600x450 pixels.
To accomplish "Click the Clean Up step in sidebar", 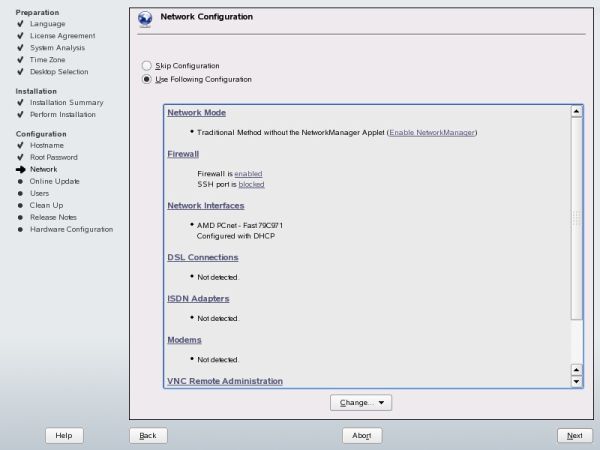I will pos(47,205).
